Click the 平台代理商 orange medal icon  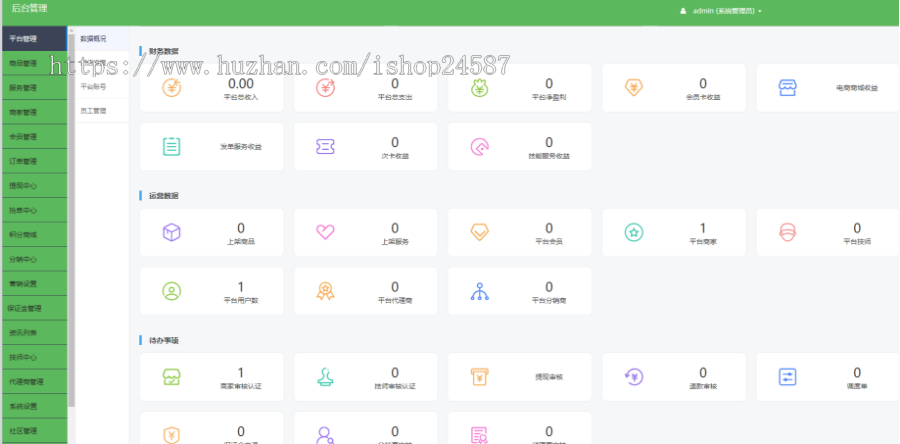click(325, 291)
